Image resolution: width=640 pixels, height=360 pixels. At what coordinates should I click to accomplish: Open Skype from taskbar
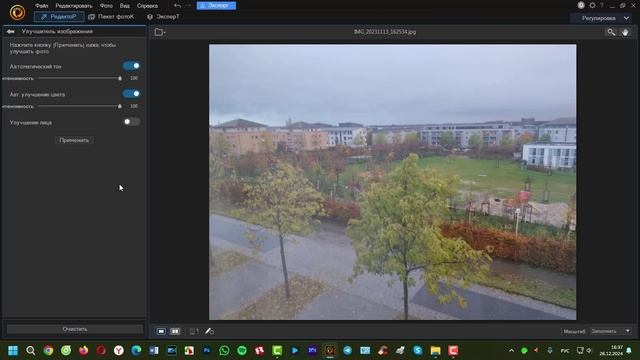click(x=418, y=351)
